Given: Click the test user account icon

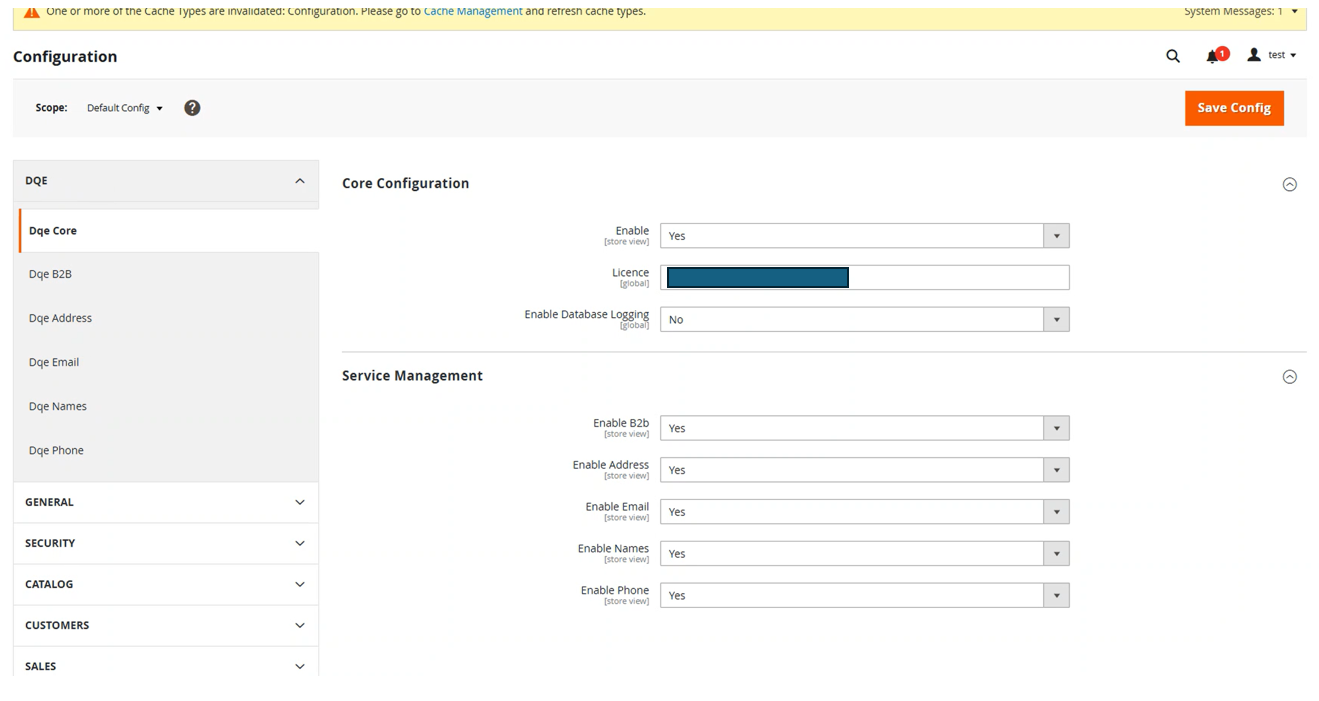Looking at the screenshot, I should coord(1254,56).
